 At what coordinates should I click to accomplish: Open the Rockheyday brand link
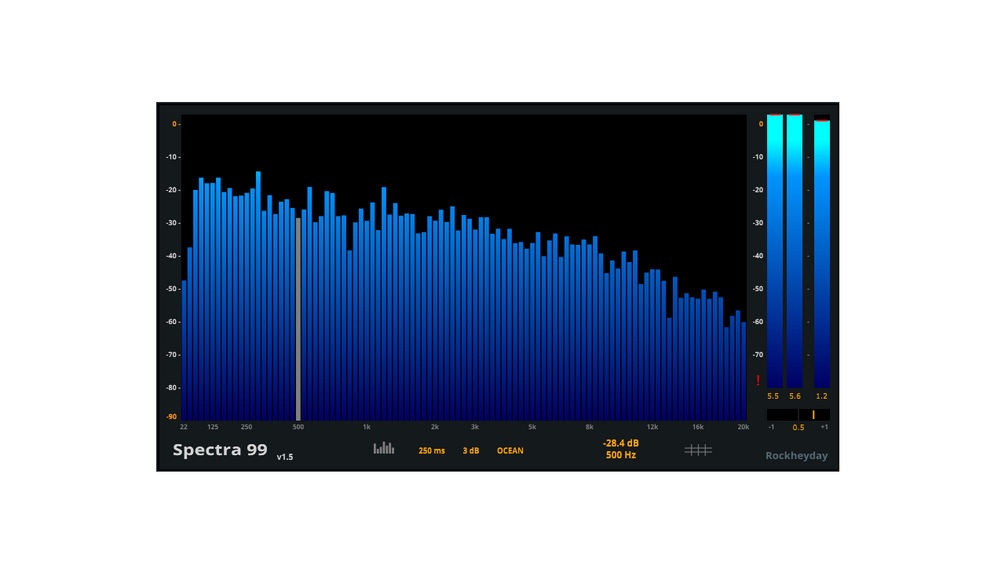coord(797,456)
